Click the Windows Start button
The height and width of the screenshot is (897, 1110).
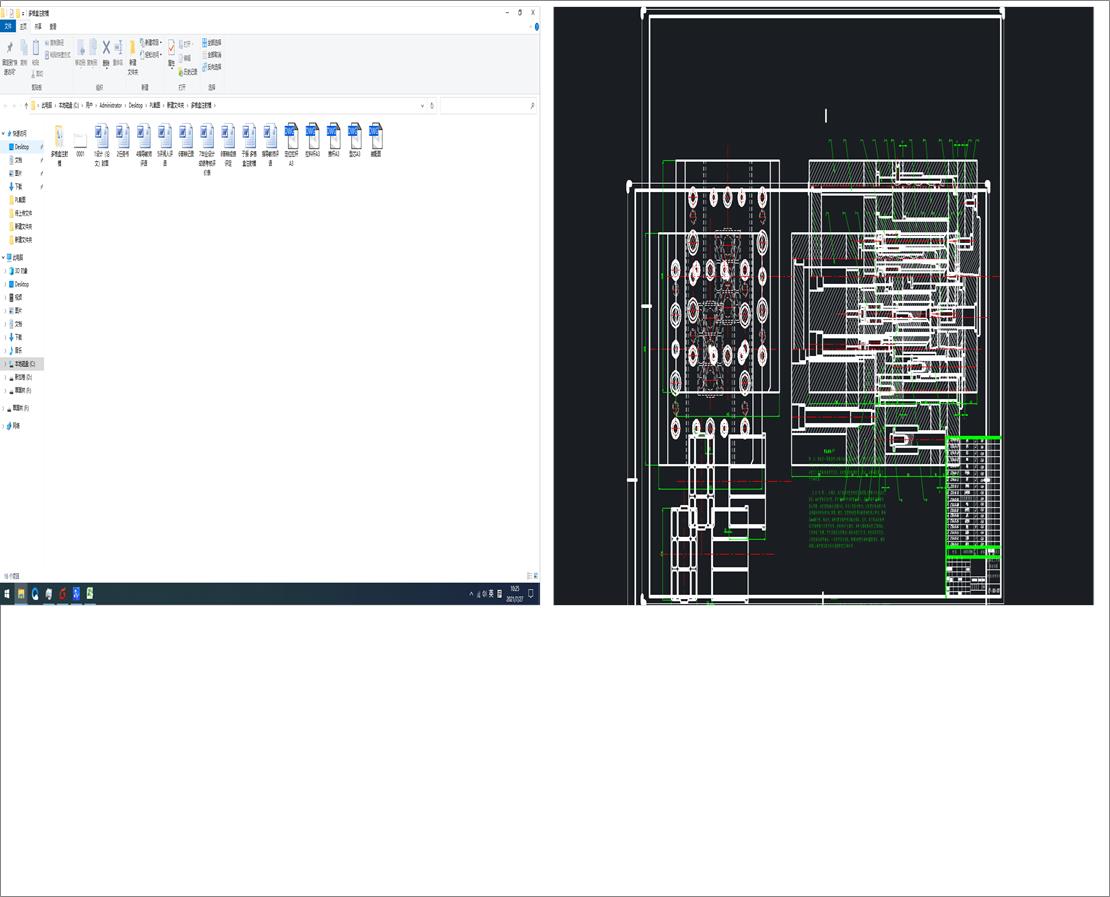7,594
